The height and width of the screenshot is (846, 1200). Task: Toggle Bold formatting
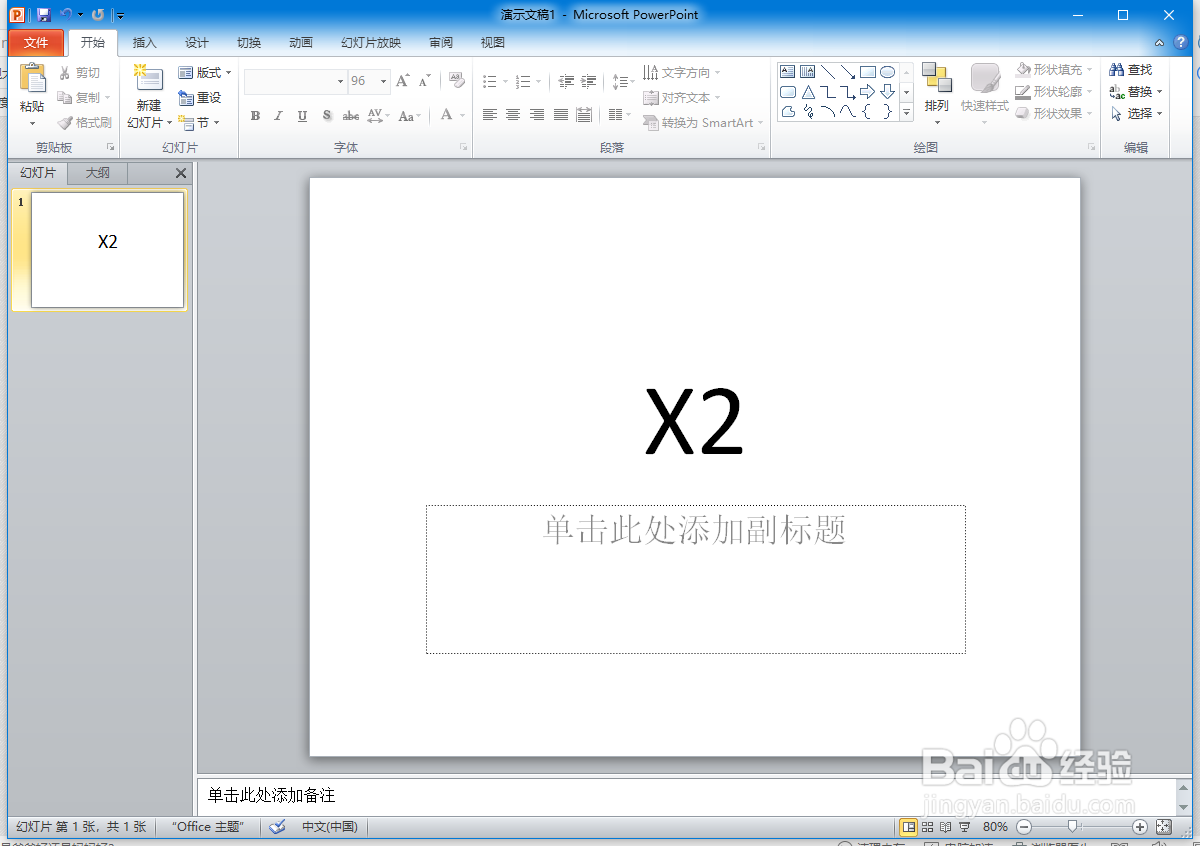point(255,116)
